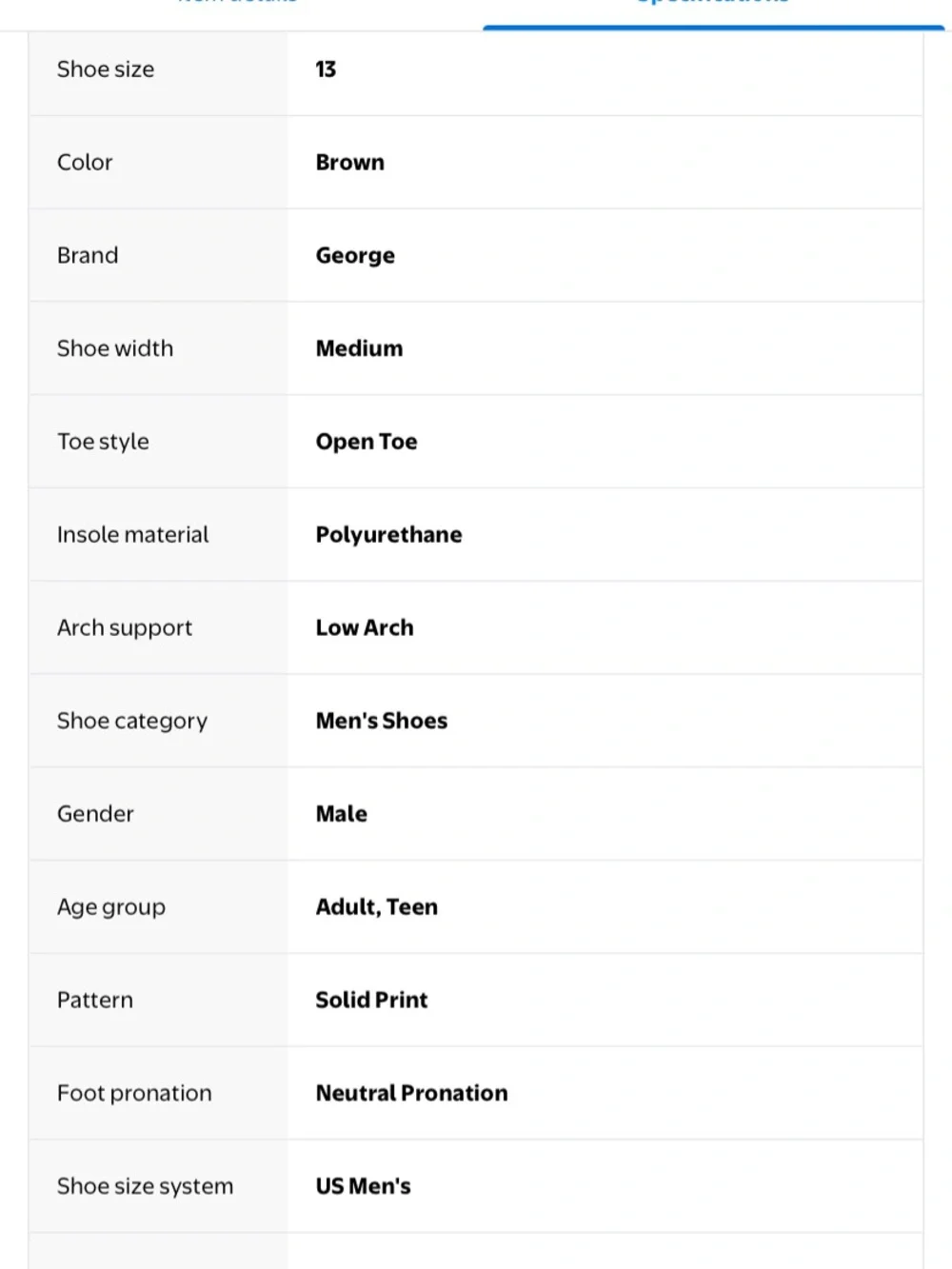This screenshot has width=952, height=1269.
Task: Select the George brand value
Action: [x=355, y=256]
